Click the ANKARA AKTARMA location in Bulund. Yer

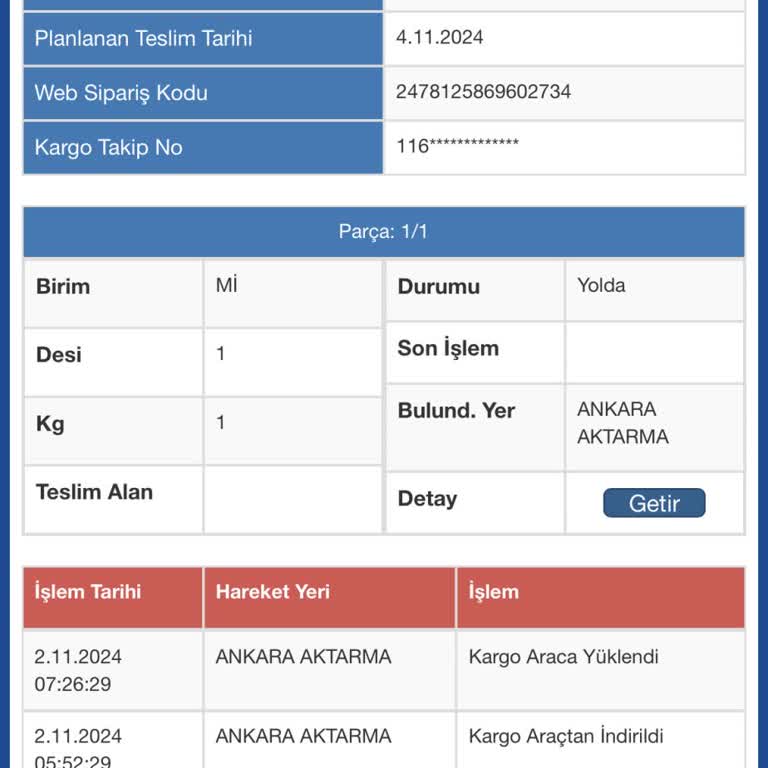(623, 423)
